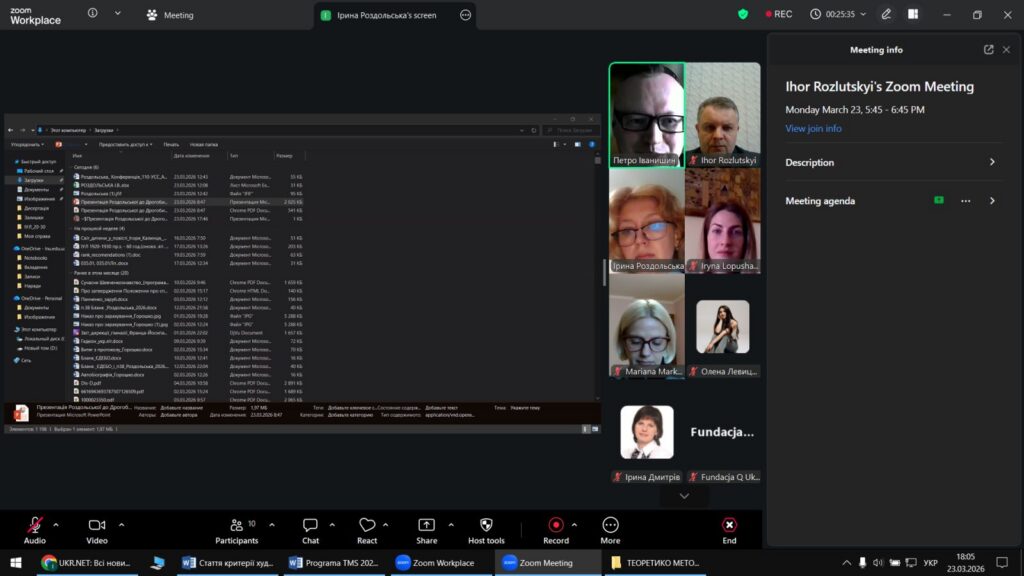
Task: Open Zoom Workplace from the taskbar
Action: [436, 563]
